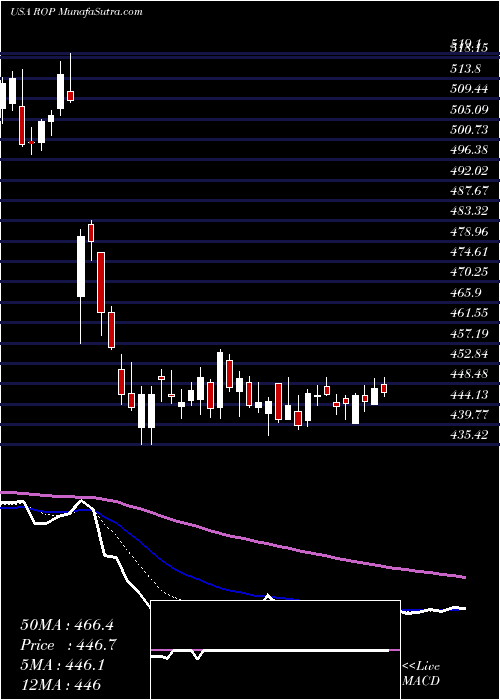Image resolution: width=500 pixels, height=700 pixels.
Task: Click the 461.55 price axis label
Action: point(468,314)
